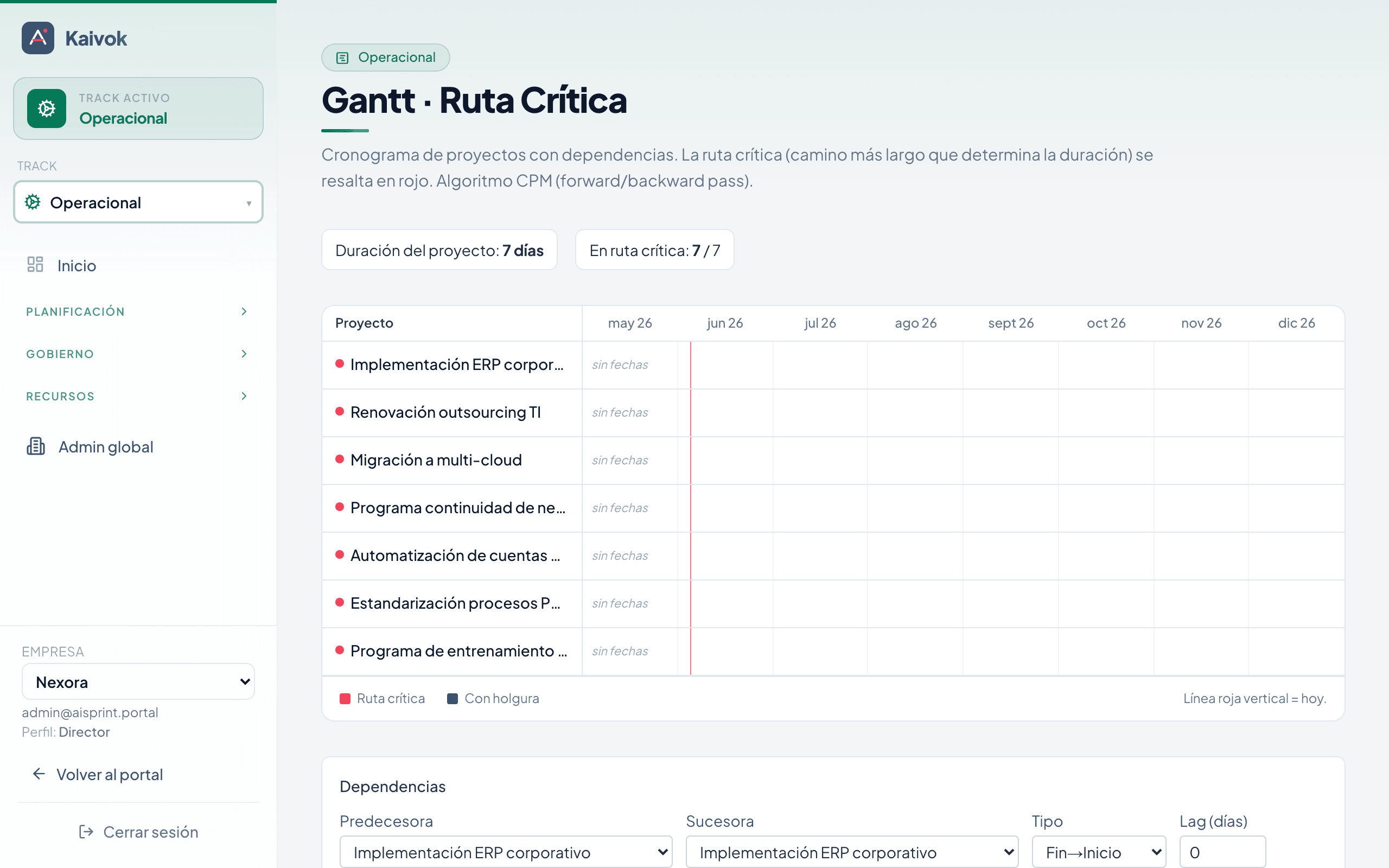Click the Perfil: Director text
1389x868 pixels.
(66, 732)
